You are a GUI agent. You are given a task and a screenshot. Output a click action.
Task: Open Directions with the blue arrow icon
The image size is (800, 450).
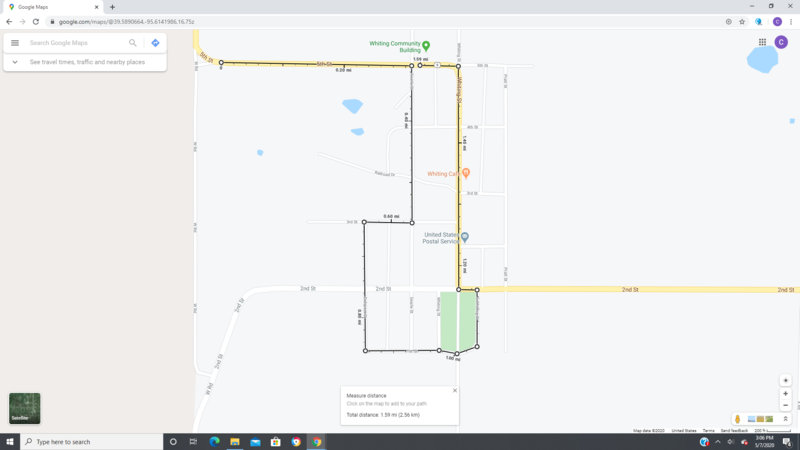pos(156,43)
